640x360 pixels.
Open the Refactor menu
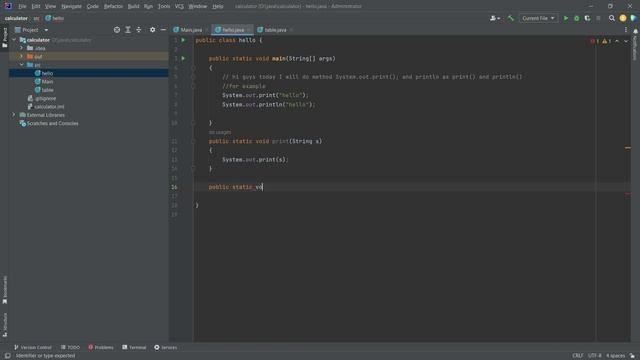pyautogui.click(x=113, y=6)
